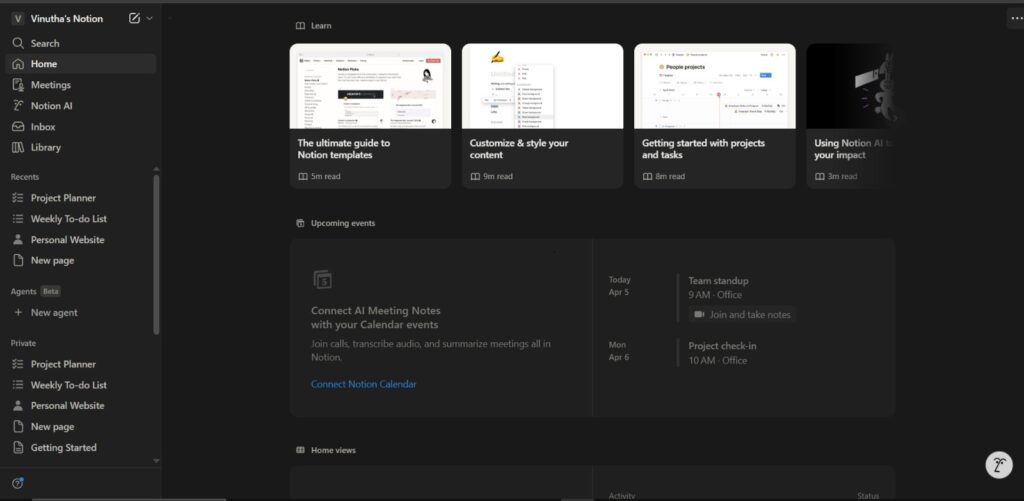Image resolution: width=1024 pixels, height=501 pixels.
Task: Click the new page compose icon
Action: click(x=135, y=18)
